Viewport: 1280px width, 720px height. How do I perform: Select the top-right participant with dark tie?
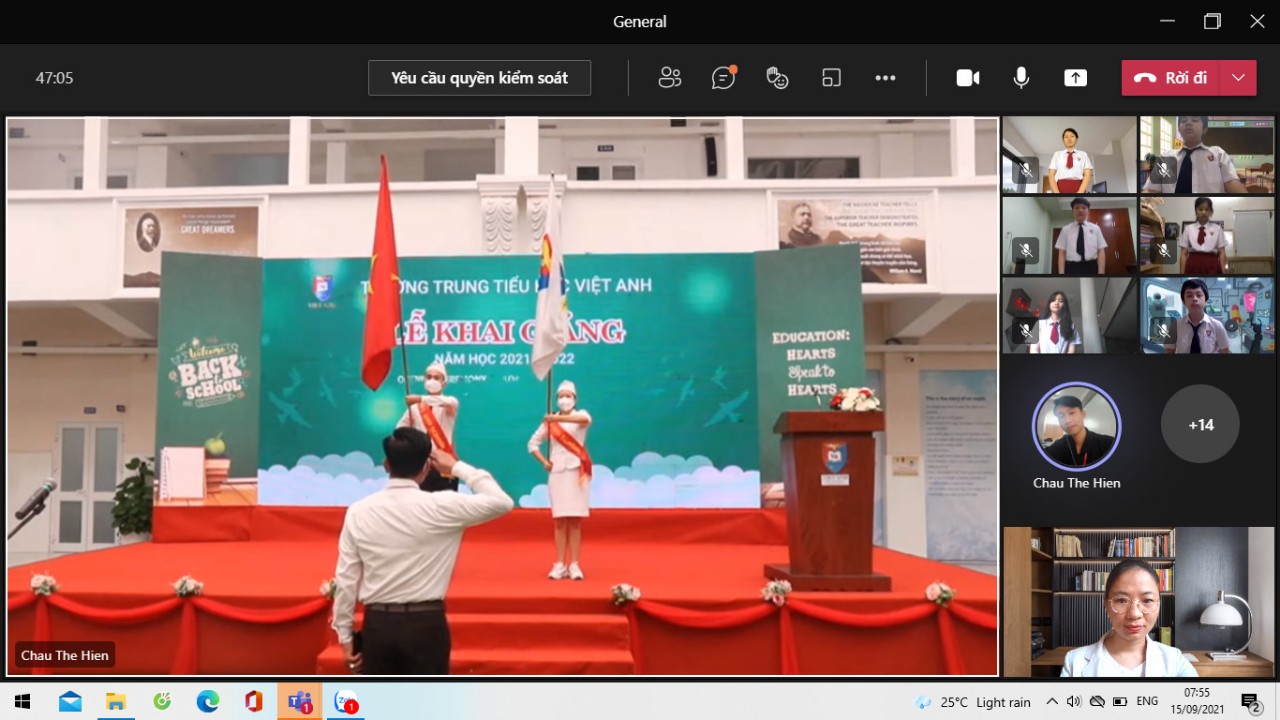[x=1206, y=155]
